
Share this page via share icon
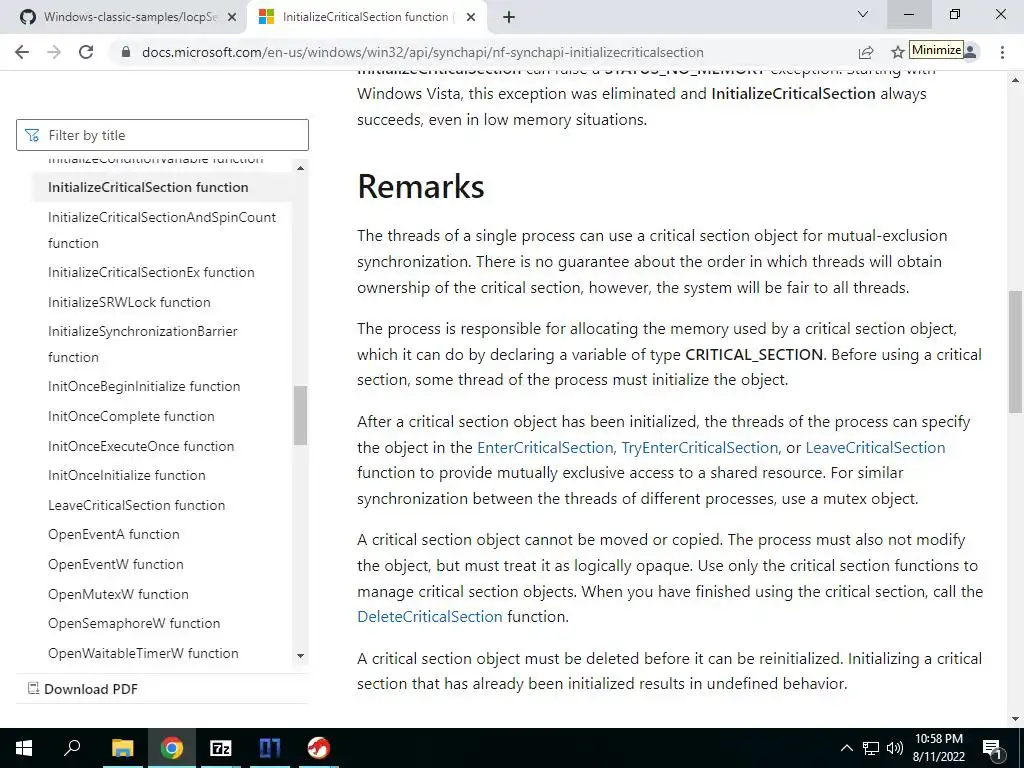pos(866,52)
